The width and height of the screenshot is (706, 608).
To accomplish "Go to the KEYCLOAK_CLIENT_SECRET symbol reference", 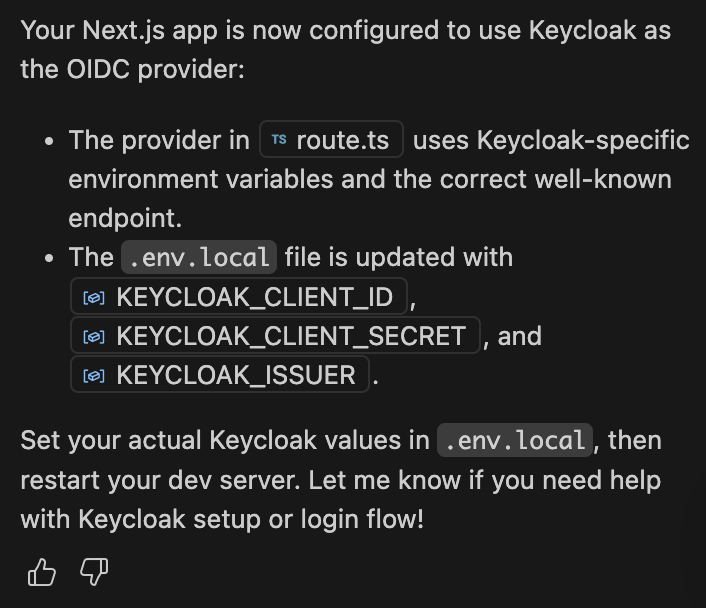I will [x=276, y=336].
